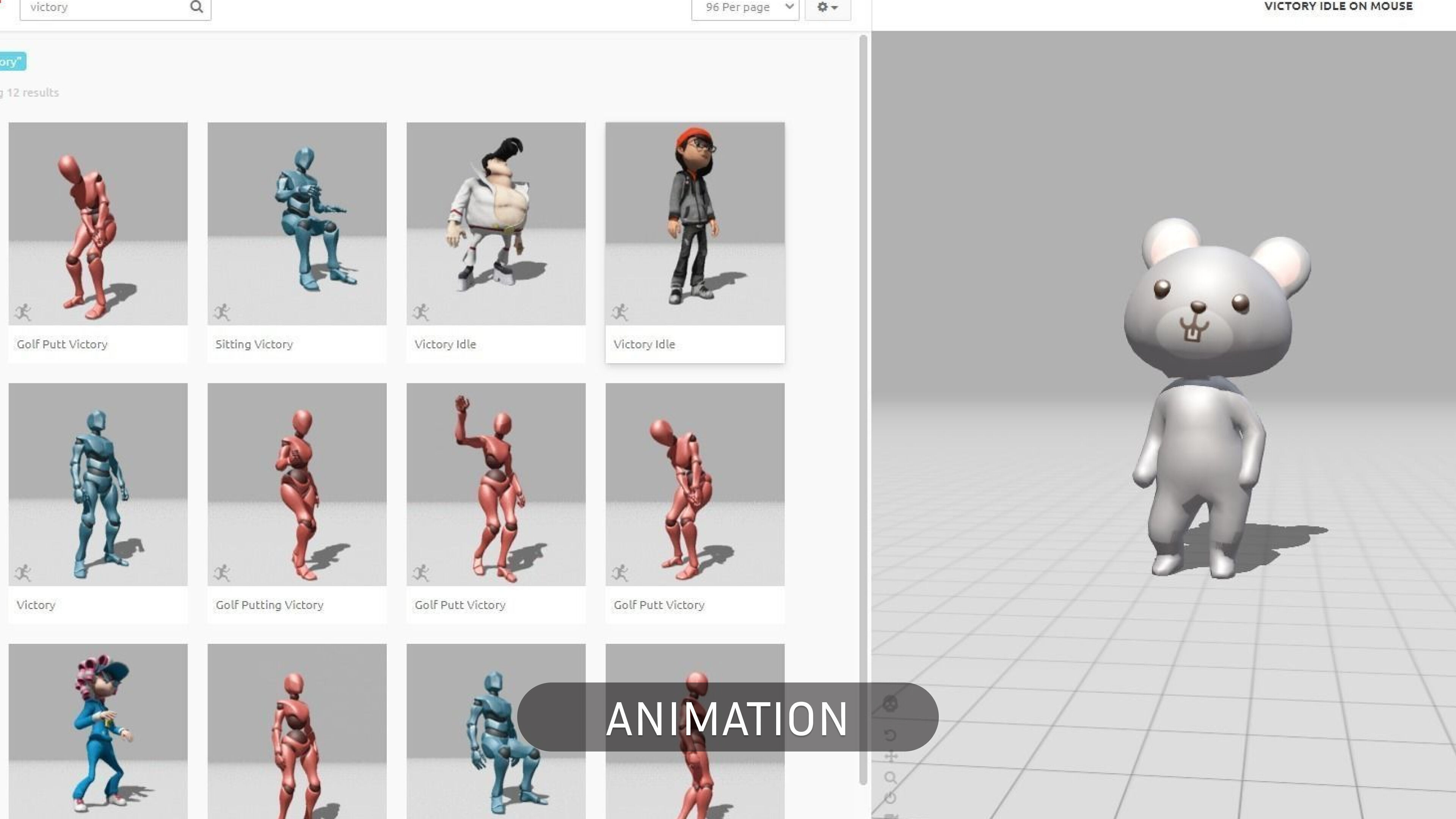Select the kneeling blue robot thumbnail

496,731
